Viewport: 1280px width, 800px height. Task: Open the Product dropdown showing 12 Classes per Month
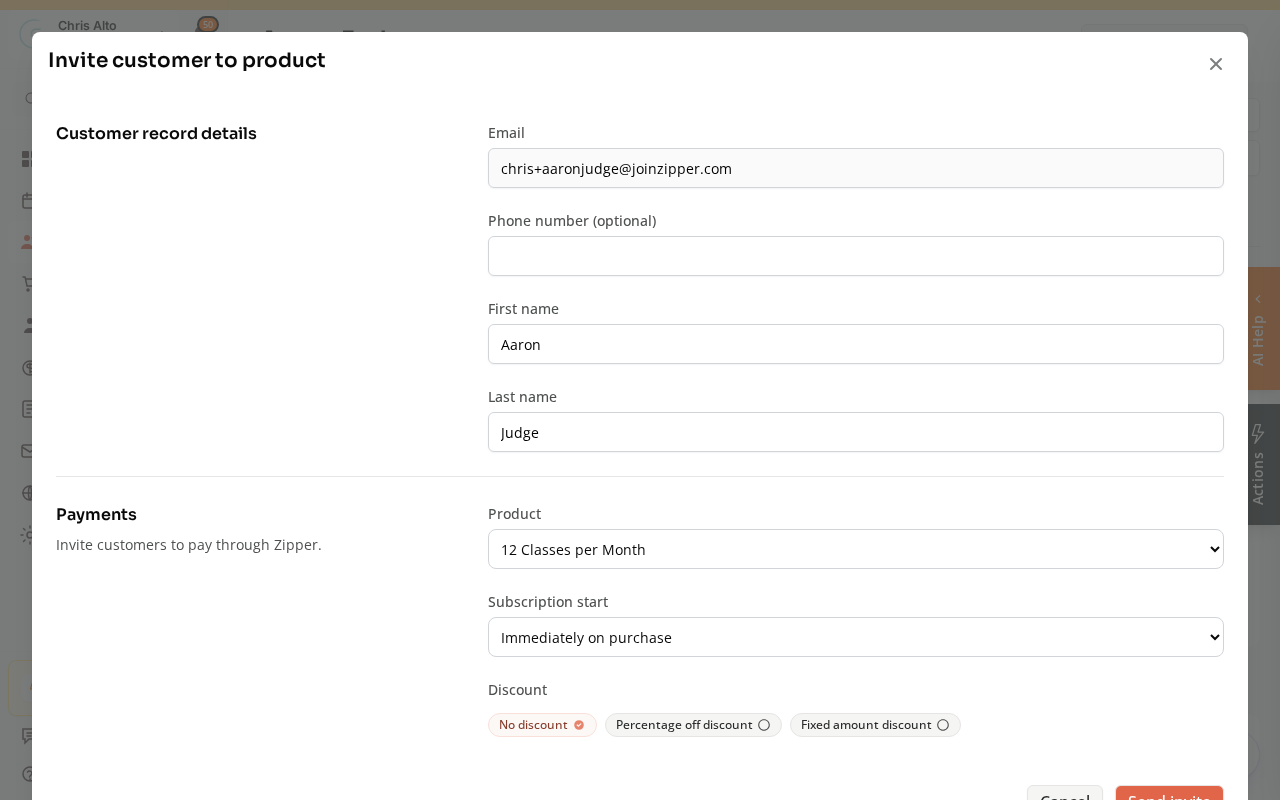(856, 549)
